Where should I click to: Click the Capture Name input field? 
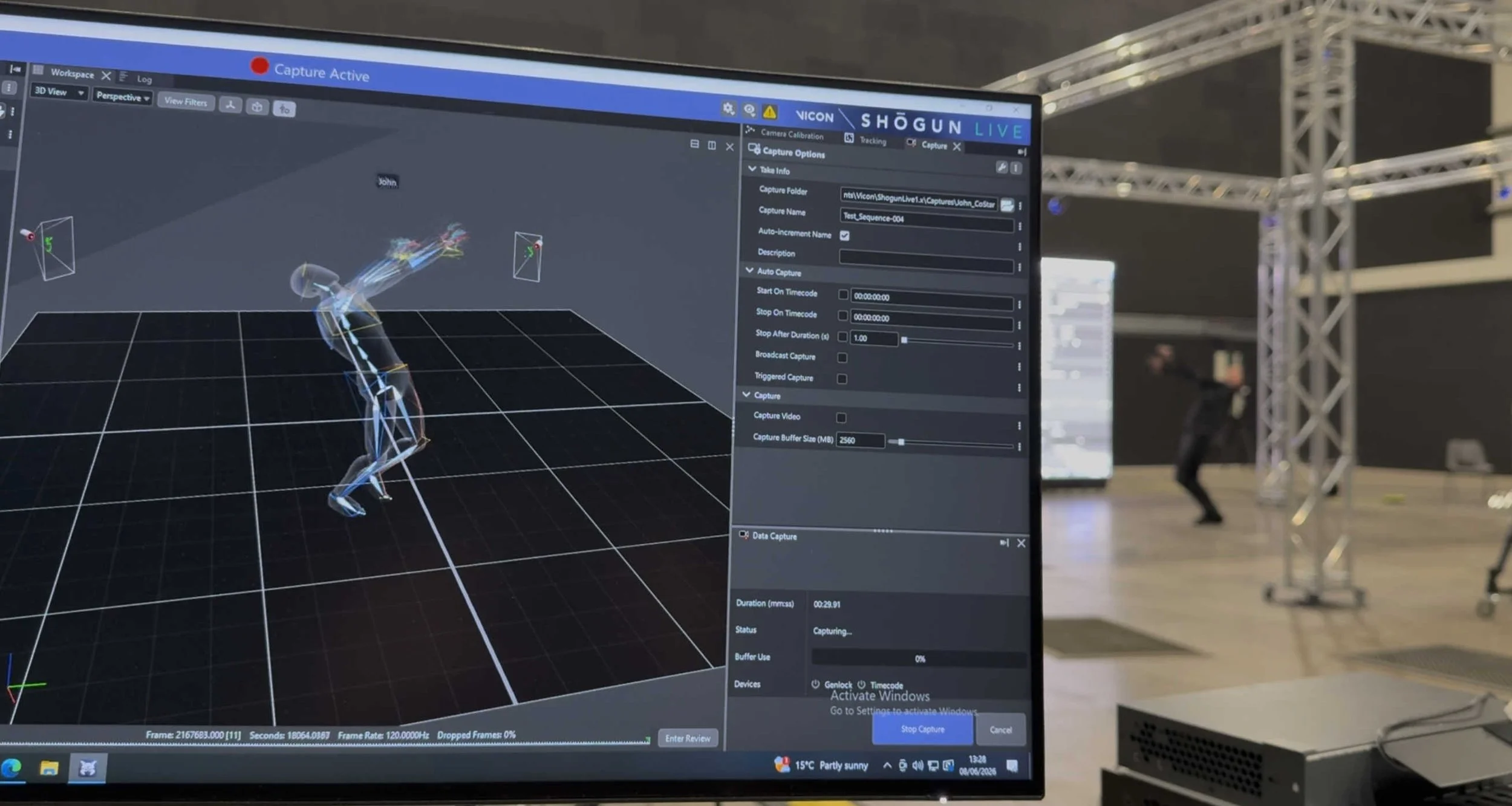(x=927, y=220)
